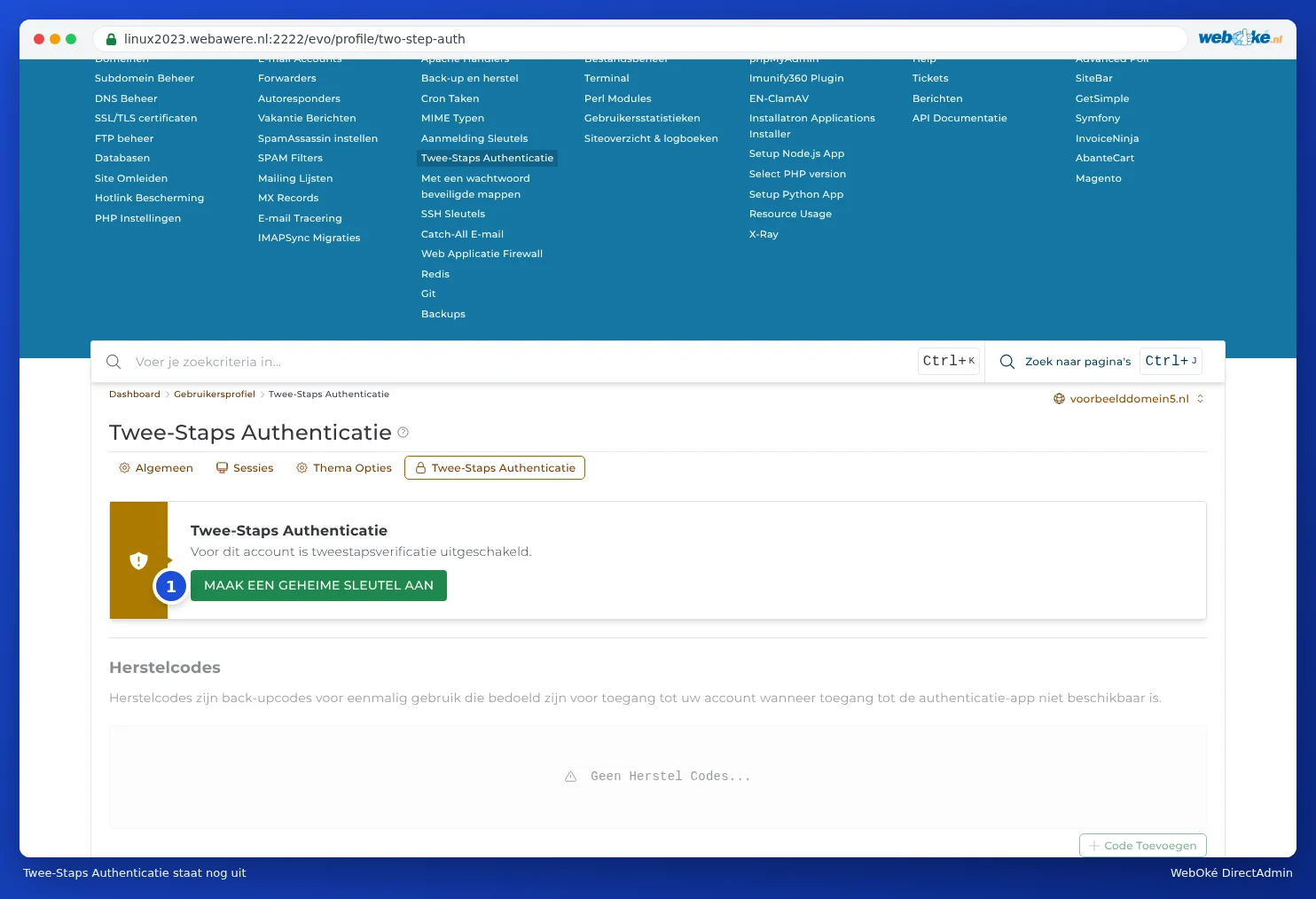Click the WebOké logo in the browser bar
The image size is (1316, 899).
point(1241,38)
